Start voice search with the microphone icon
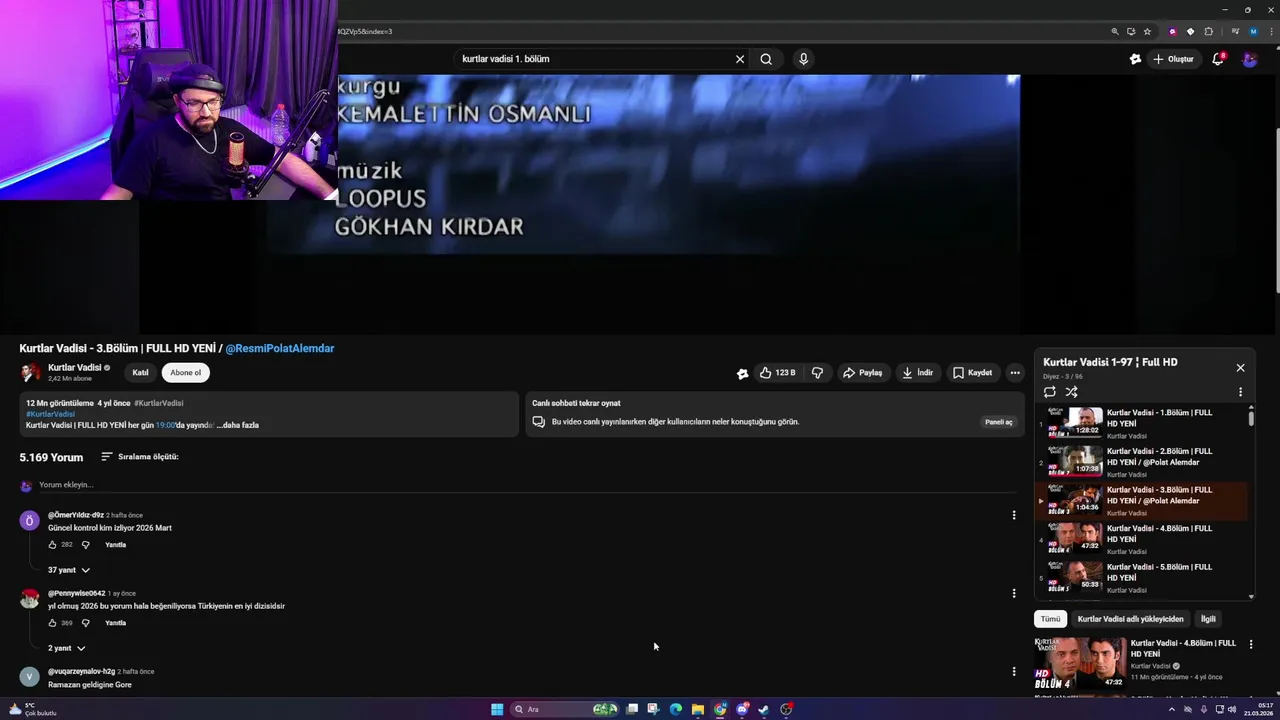This screenshot has height=720, width=1280. point(803,59)
